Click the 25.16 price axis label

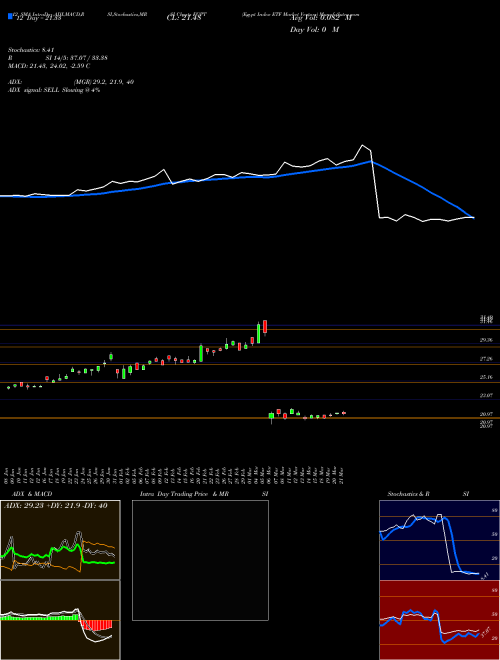pyautogui.click(x=486, y=377)
